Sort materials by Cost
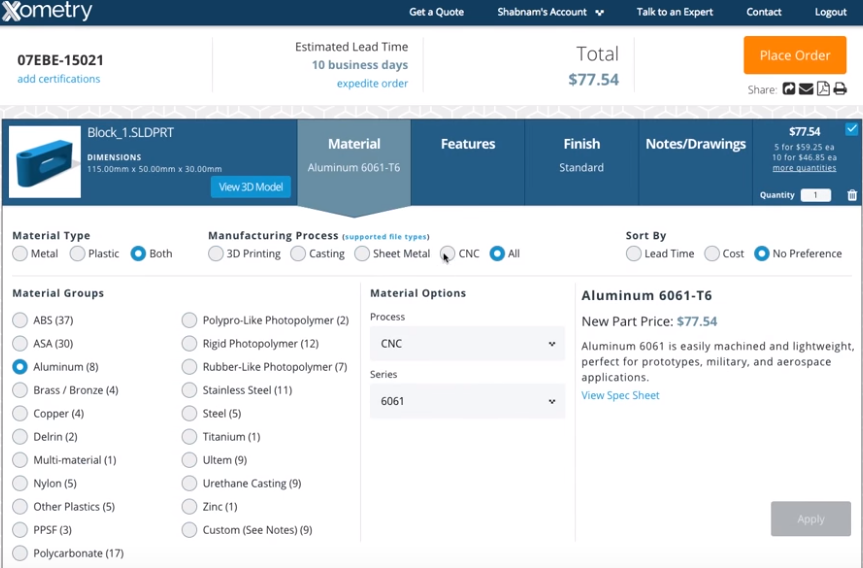The image size is (863, 568). click(x=712, y=254)
